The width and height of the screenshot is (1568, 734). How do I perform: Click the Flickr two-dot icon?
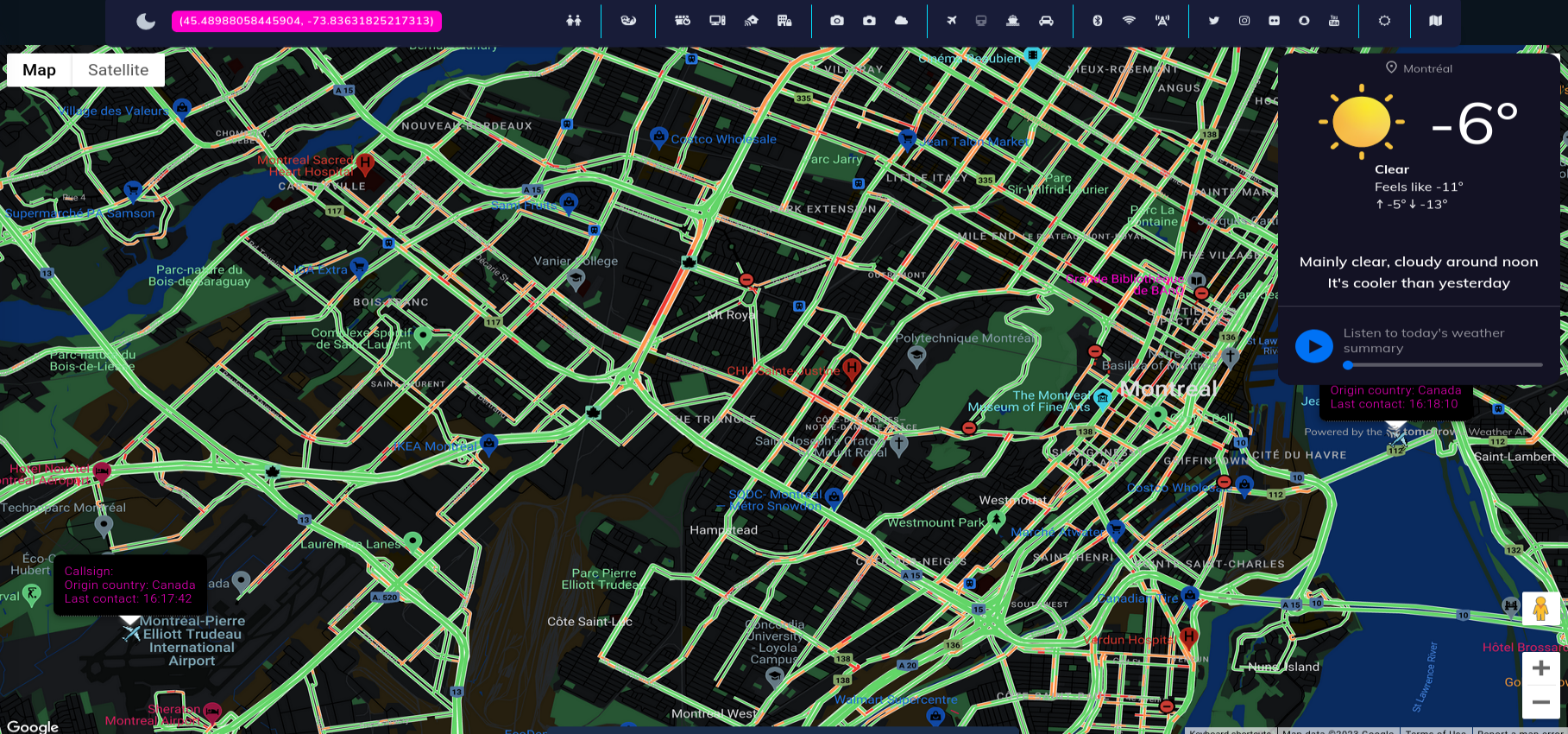(x=1275, y=21)
